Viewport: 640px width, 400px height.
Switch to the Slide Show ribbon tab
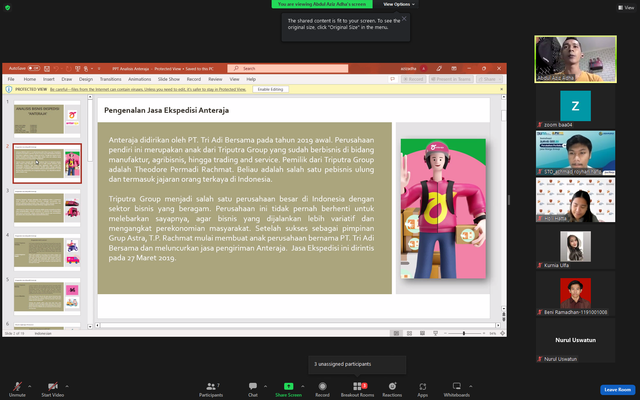(x=169, y=79)
